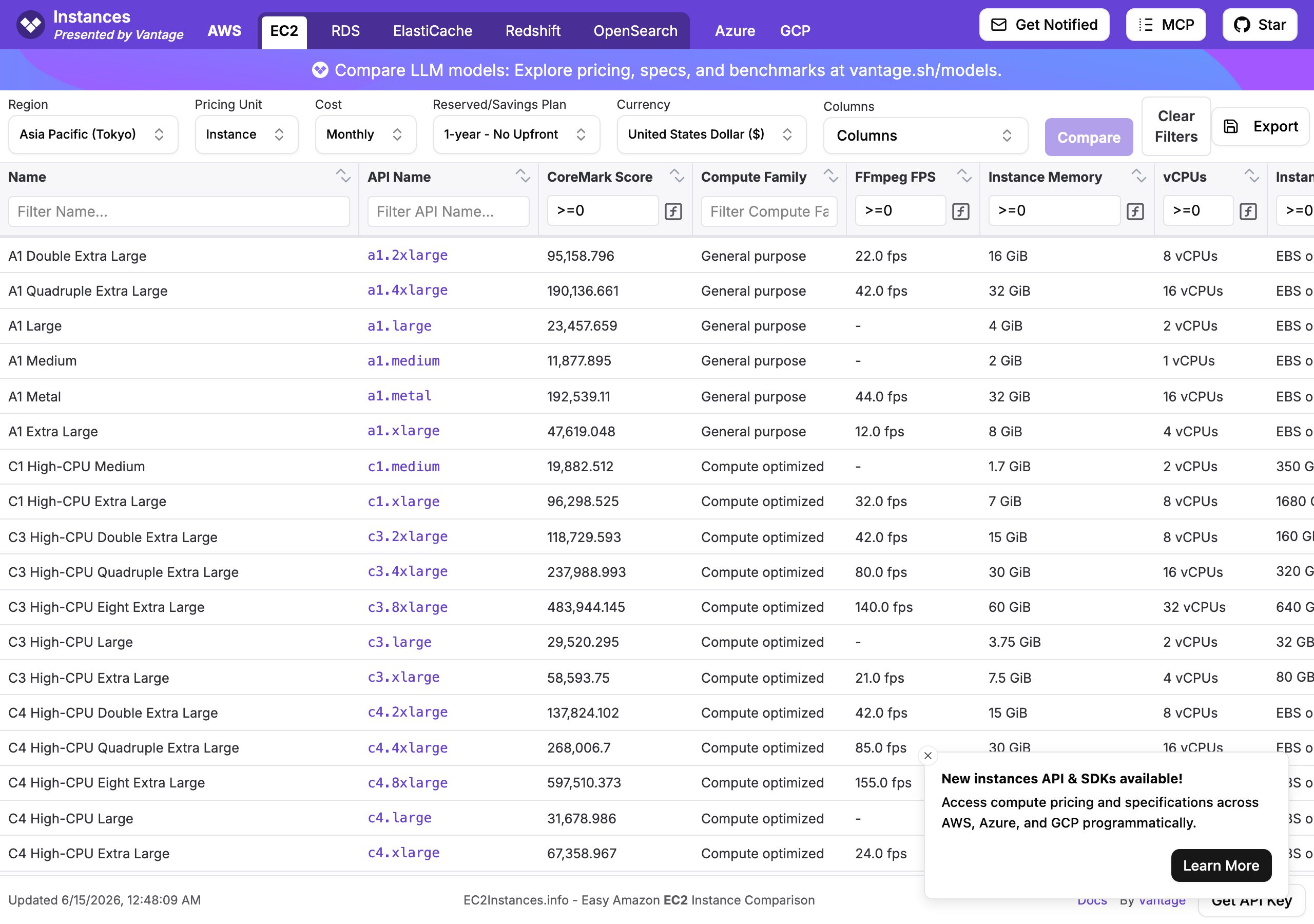Focus the Filter API Name input
The width and height of the screenshot is (1314, 924).
pos(448,212)
